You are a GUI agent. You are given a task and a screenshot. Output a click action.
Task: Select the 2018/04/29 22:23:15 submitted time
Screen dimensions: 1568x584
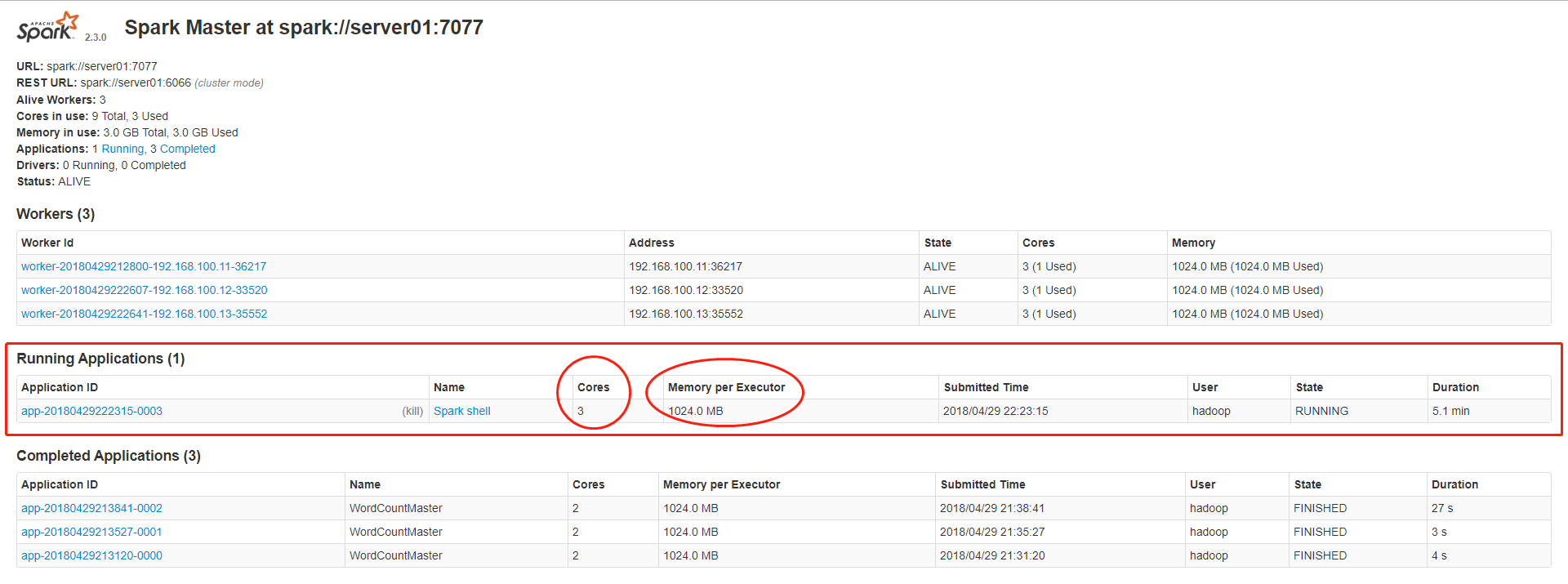click(x=996, y=411)
